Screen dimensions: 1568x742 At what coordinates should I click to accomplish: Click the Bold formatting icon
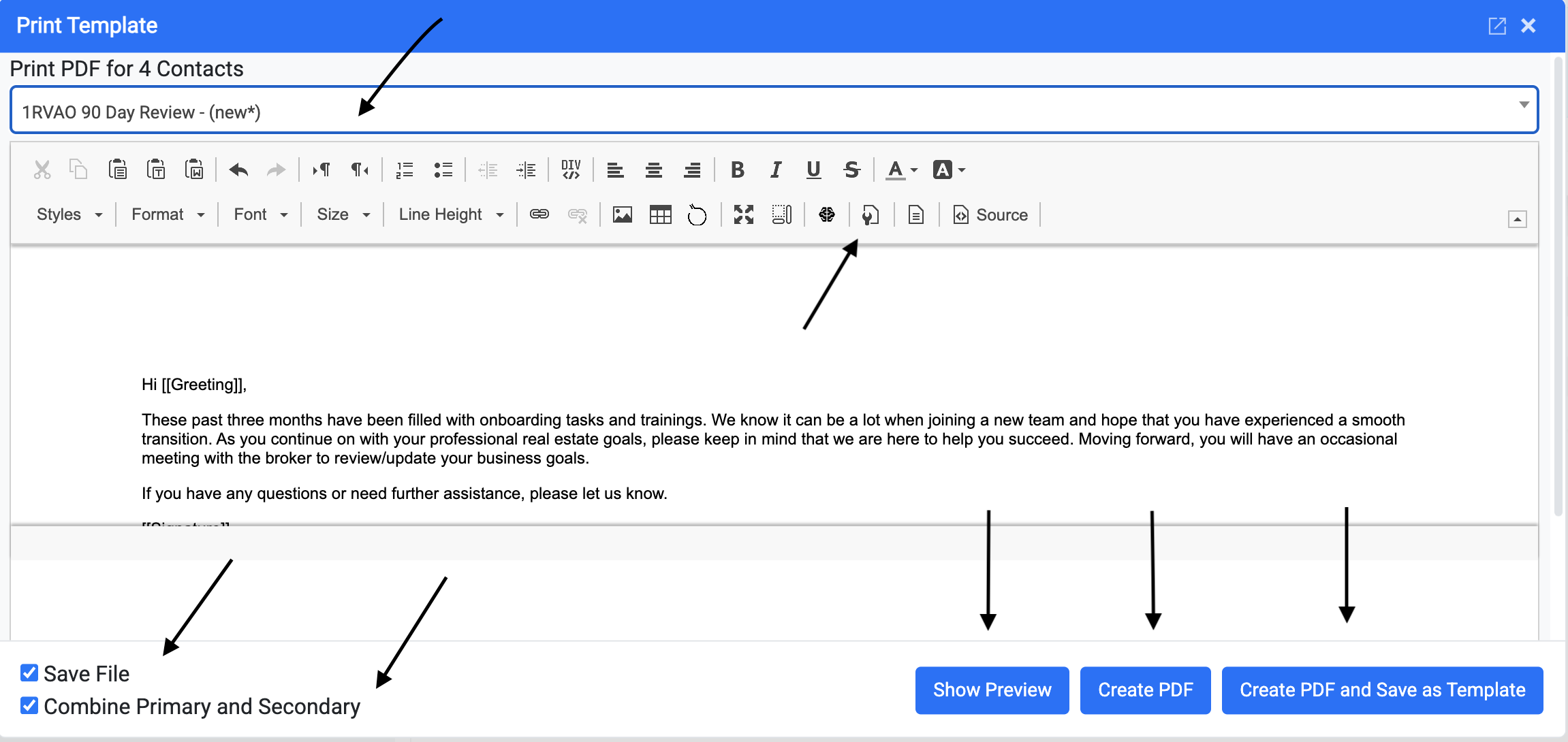click(x=737, y=170)
